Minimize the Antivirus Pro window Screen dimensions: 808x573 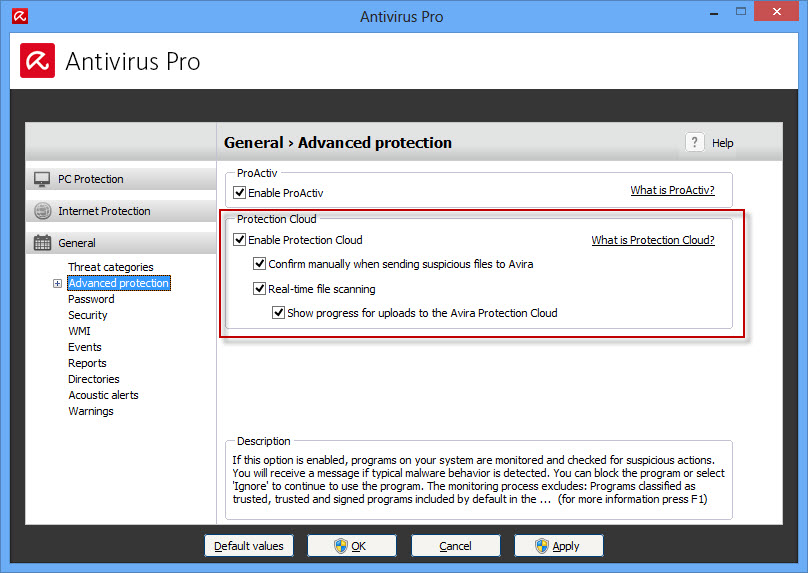click(x=714, y=13)
